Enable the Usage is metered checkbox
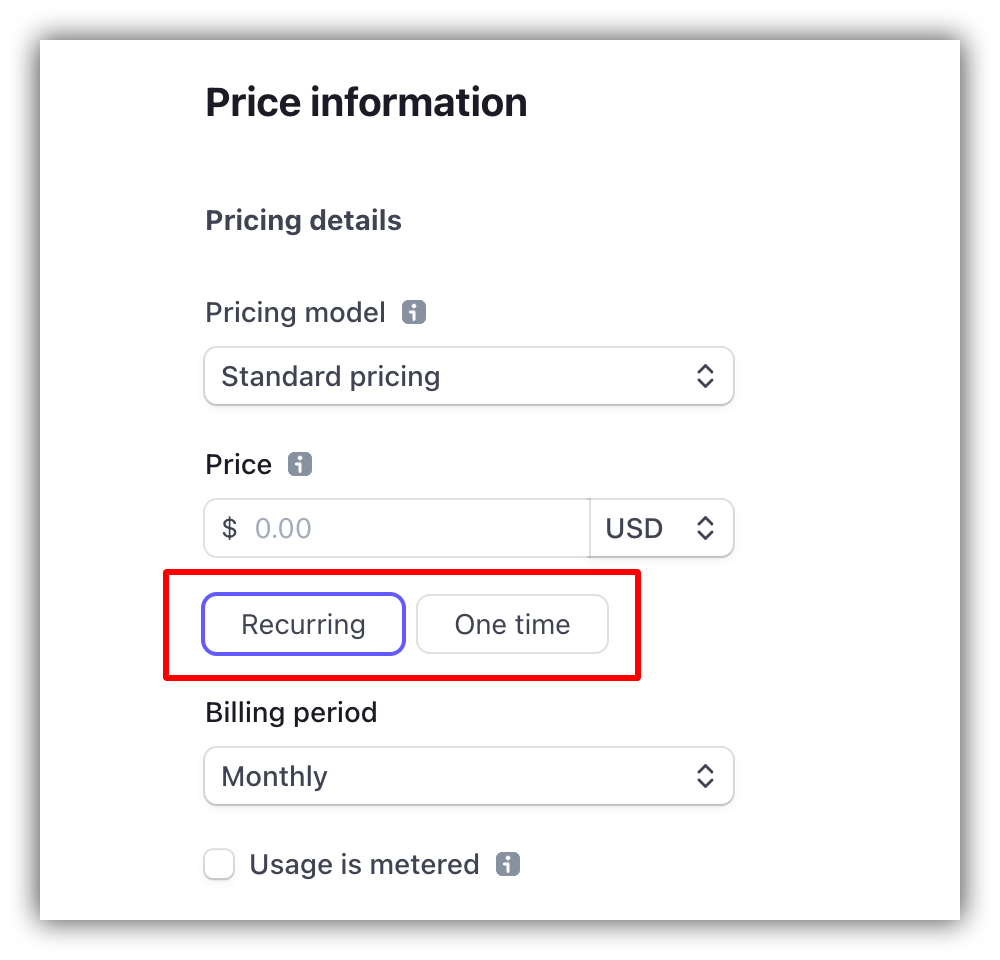This screenshot has height=960, width=1000. (x=218, y=864)
